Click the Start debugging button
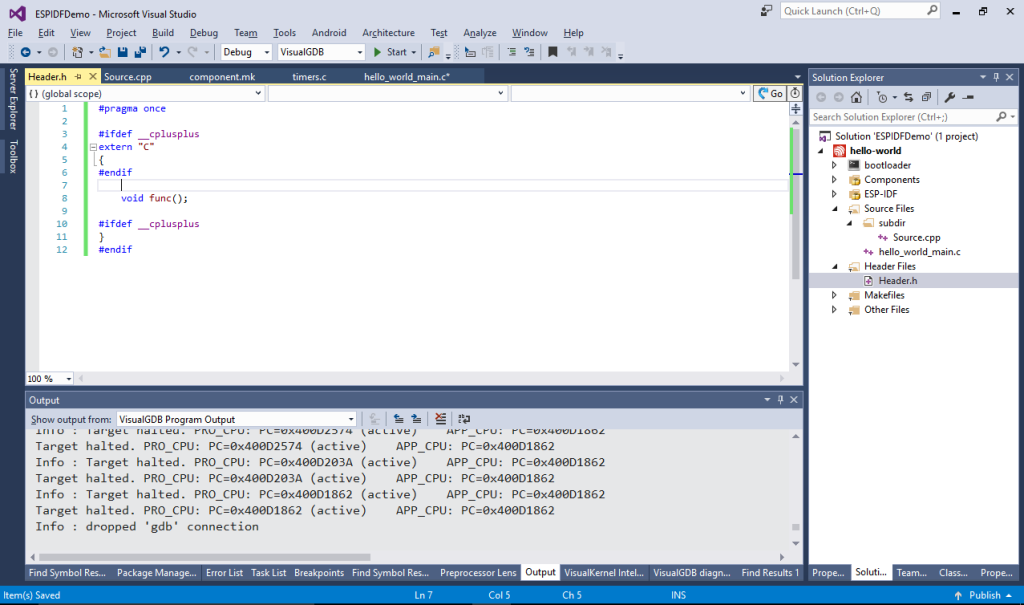 (394, 51)
